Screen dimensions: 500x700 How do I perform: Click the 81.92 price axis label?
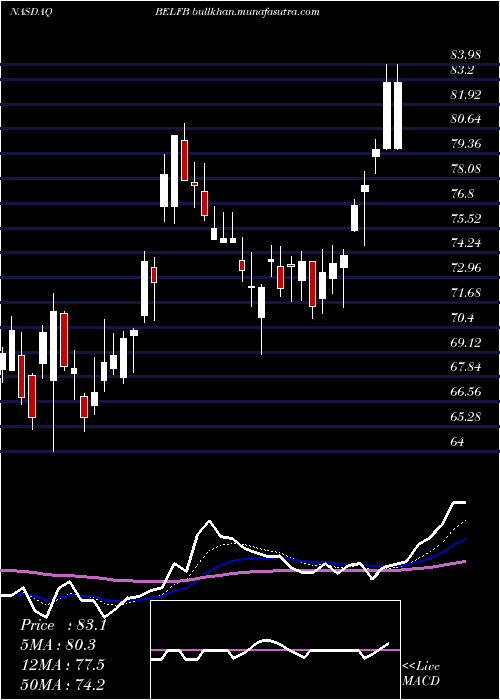(x=466, y=95)
